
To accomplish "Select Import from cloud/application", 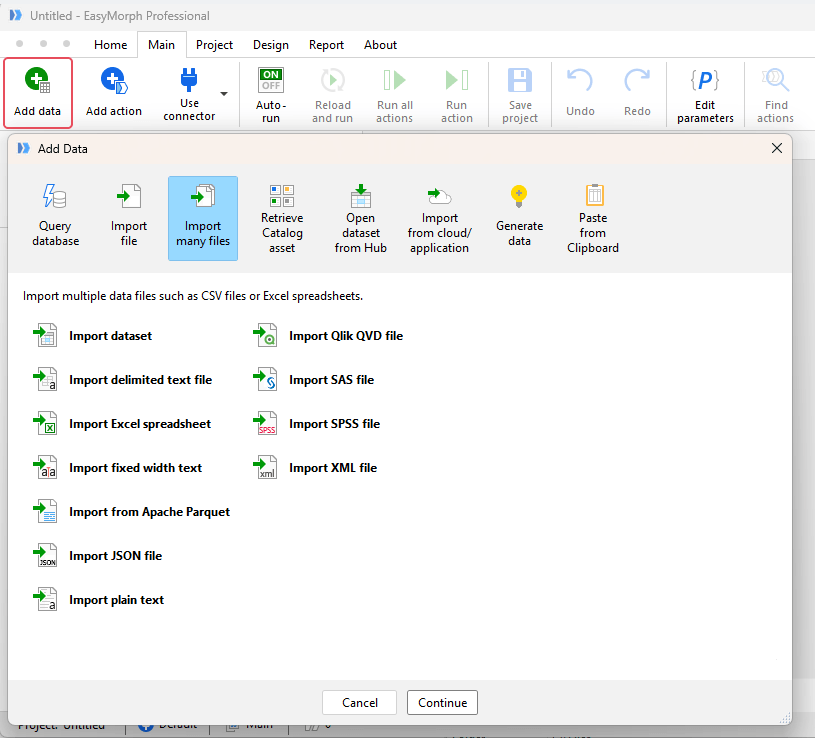I will (440, 218).
